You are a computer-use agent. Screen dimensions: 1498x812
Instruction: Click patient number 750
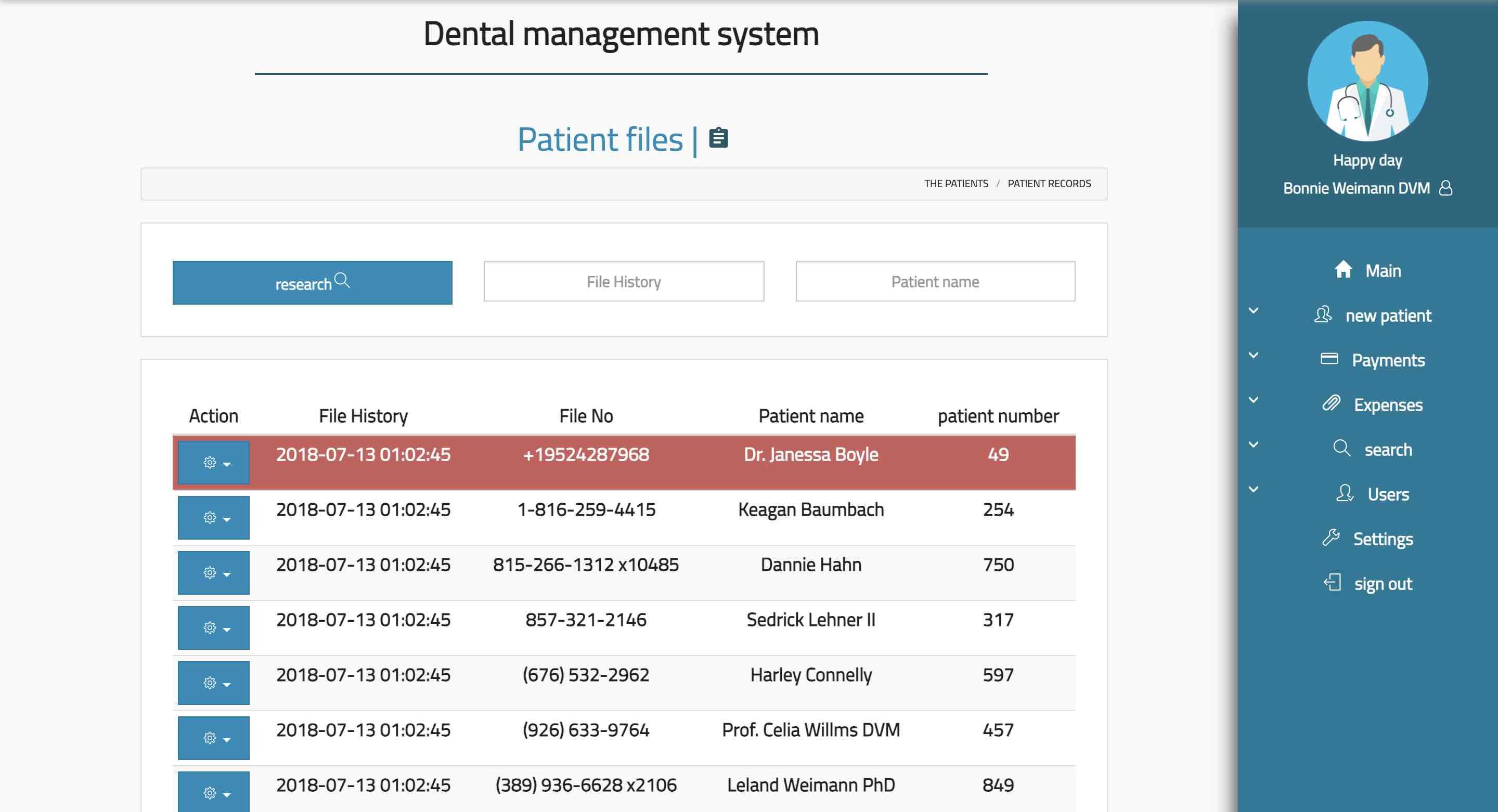click(x=999, y=565)
